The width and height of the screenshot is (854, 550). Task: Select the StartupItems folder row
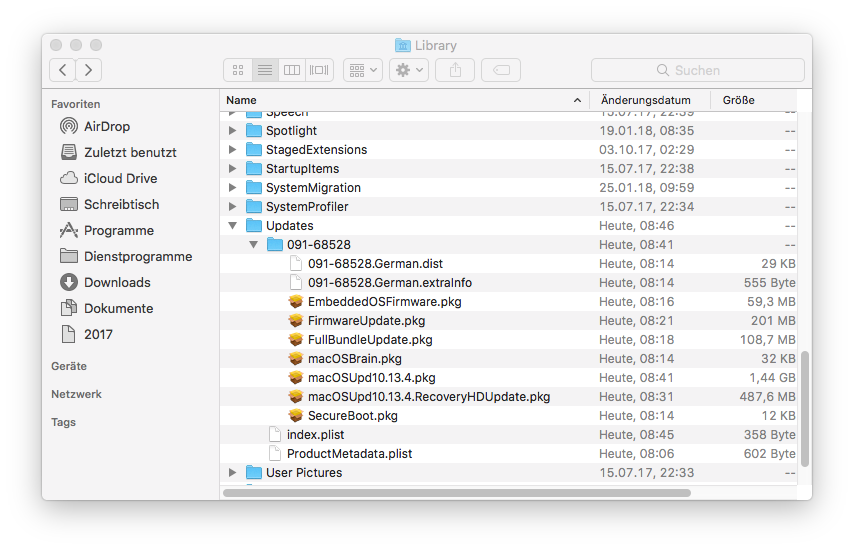pos(509,169)
